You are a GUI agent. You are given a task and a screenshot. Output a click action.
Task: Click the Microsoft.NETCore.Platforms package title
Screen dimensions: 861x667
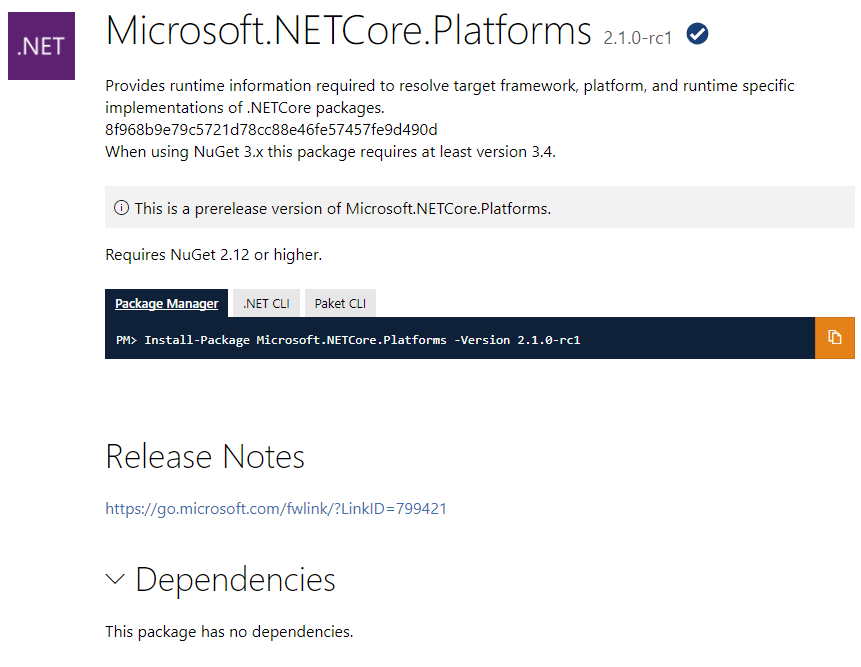pyautogui.click(x=348, y=31)
